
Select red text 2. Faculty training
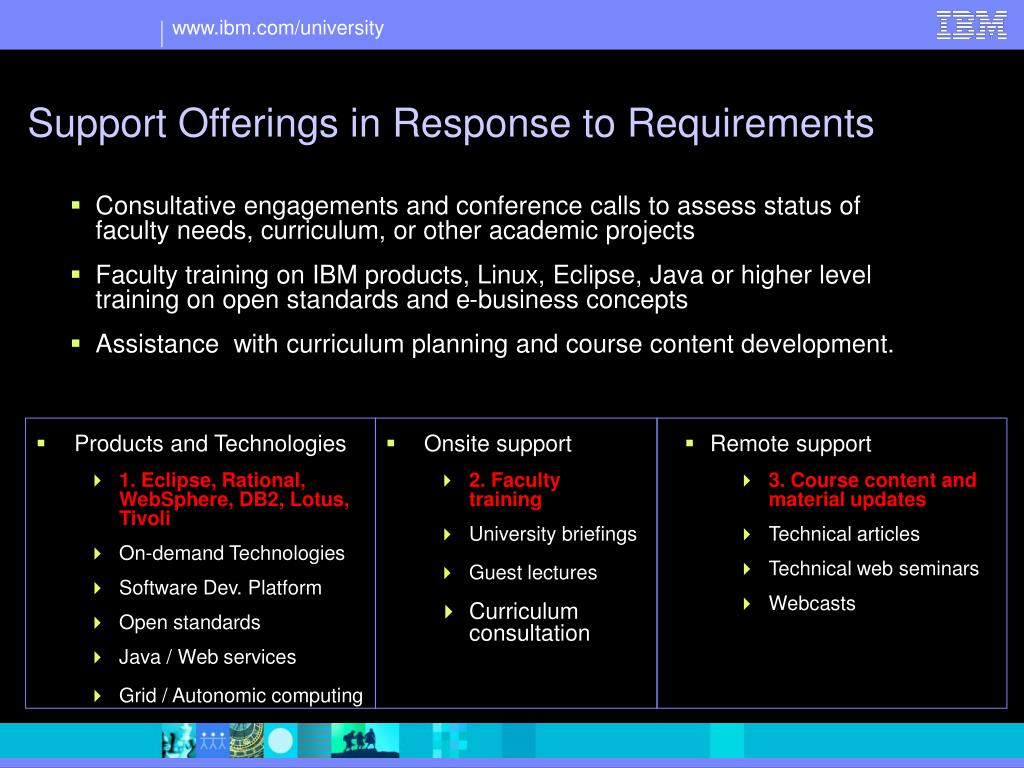tap(515, 490)
